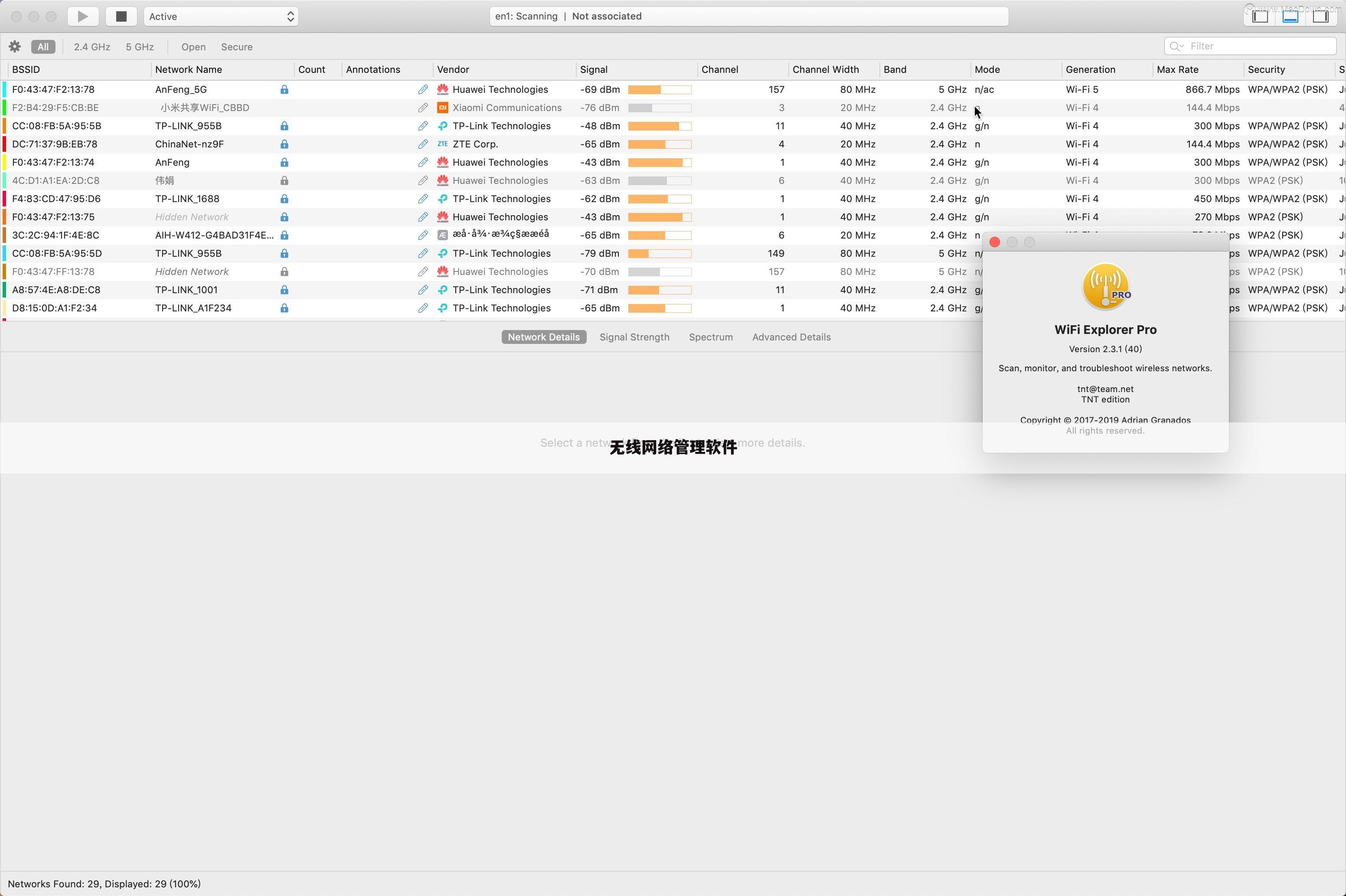Click lock icon for TP-LINK_1688 network
This screenshot has width=1346, height=896.
[284, 198]
